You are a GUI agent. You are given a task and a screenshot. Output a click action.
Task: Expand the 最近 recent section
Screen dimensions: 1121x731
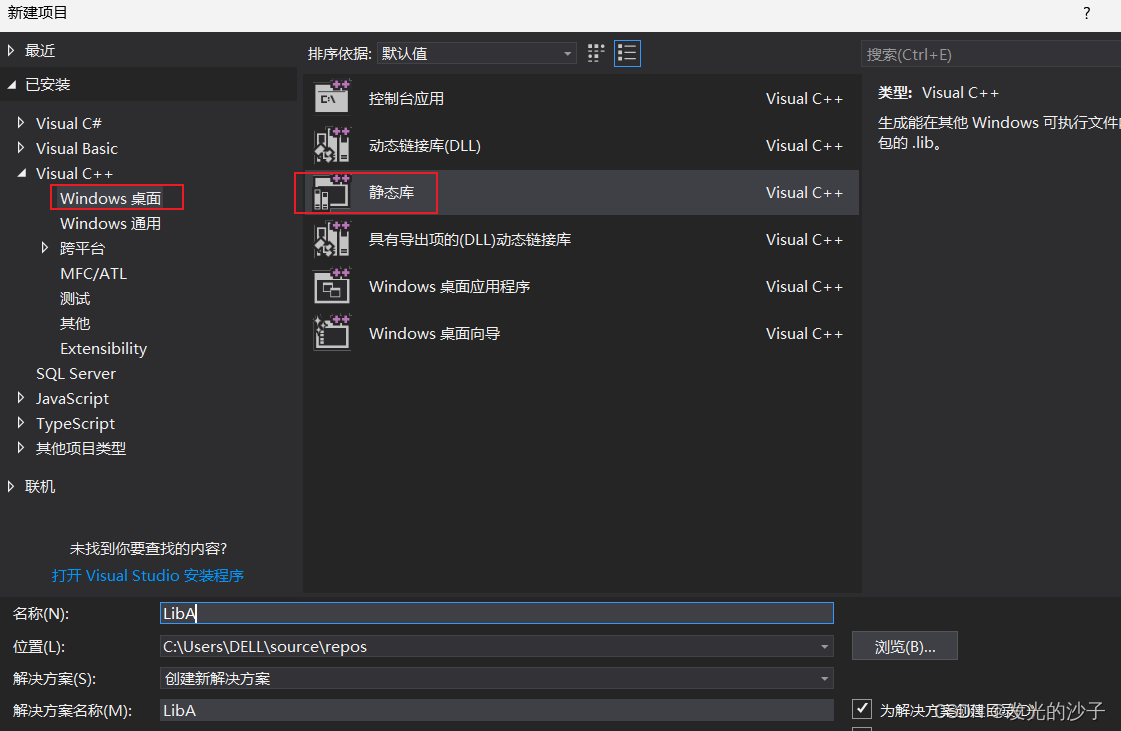click(11, 51)
